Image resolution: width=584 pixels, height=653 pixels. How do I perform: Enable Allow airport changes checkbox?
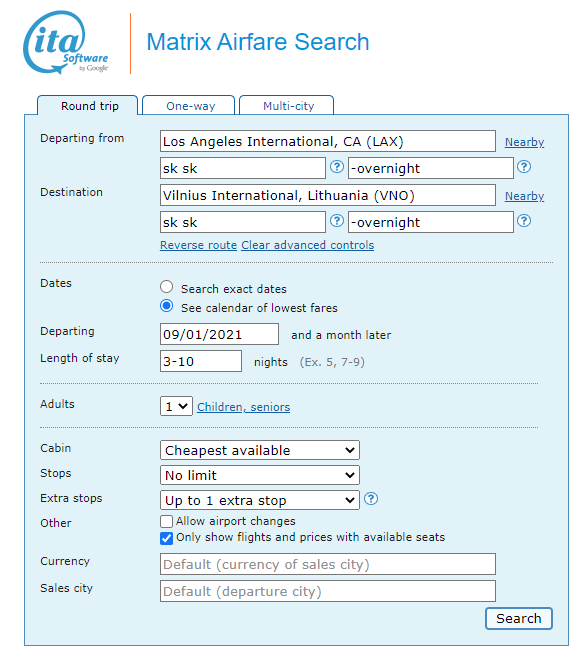[x=166, y=521]
